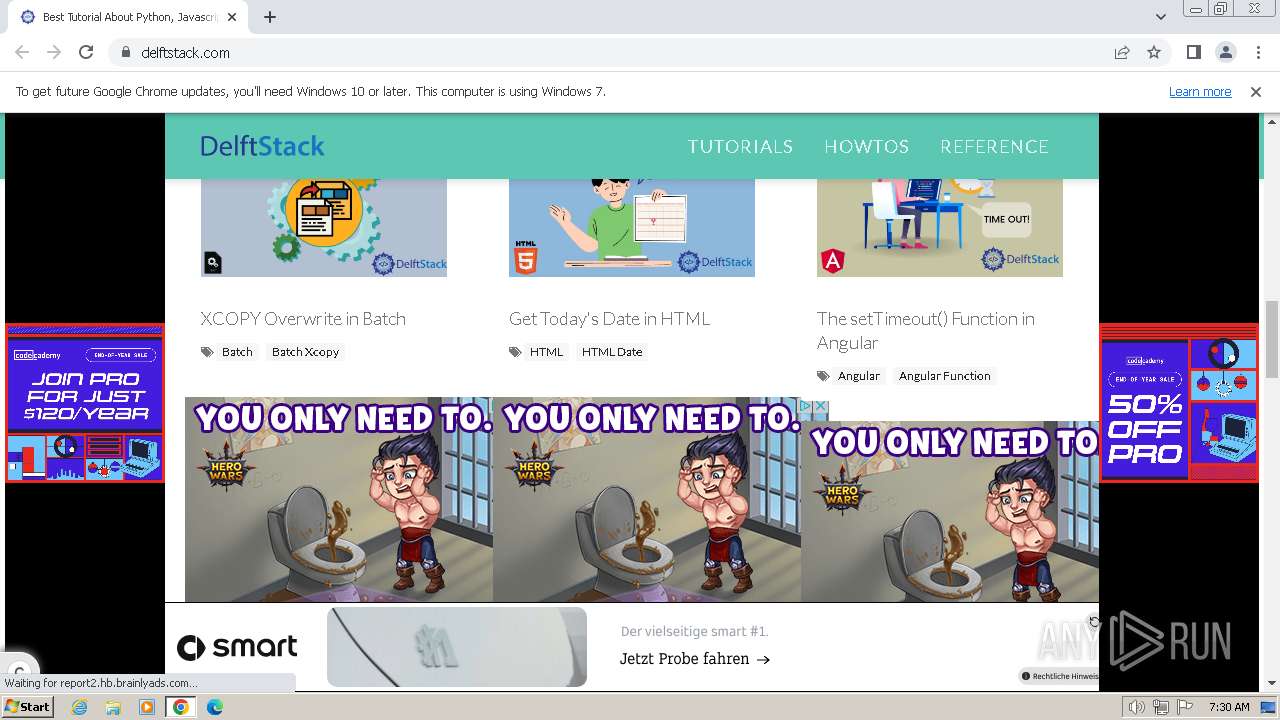1280x720 pixels.
Task: Launch Microsoft Edge from the taskbar
Action: pos(215,707)
